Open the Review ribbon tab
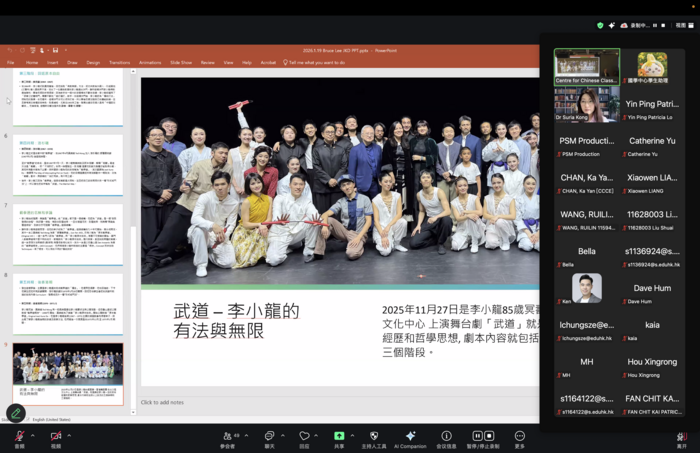Viewport: 700px width, 453px height. coord(208,62)
